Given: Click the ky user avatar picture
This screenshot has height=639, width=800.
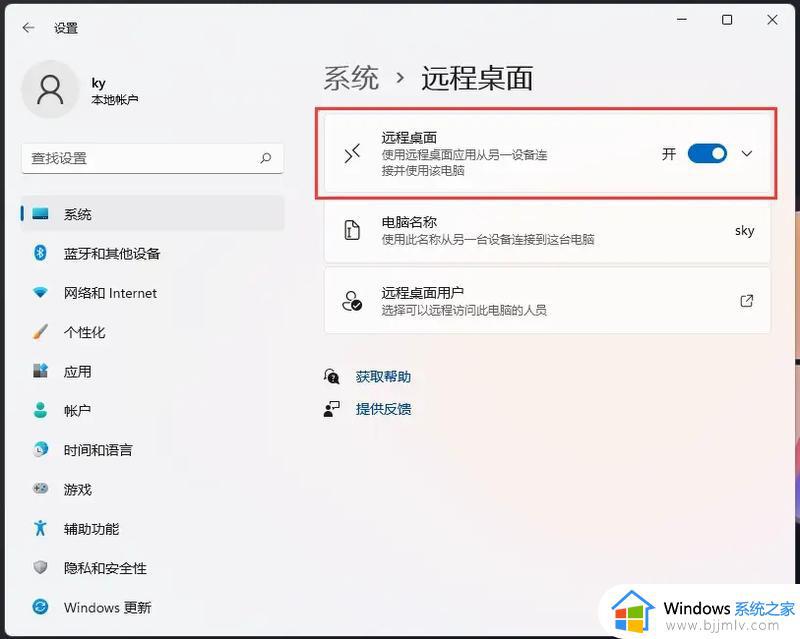Looking at the screenshot, I should 50,89.
